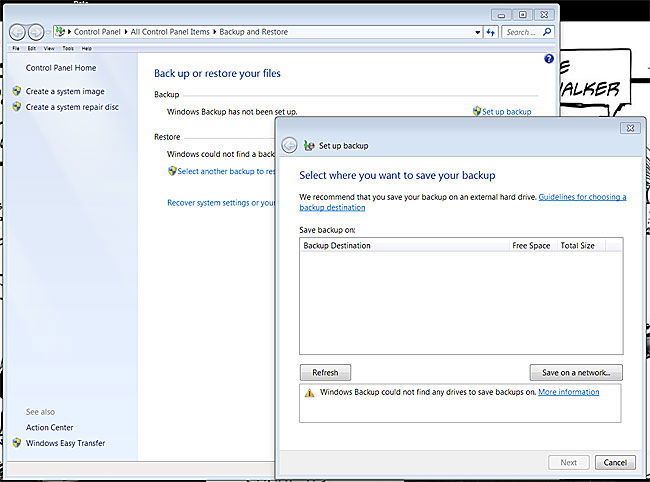Screen dimensions: 650x482
Task: Expand the arrow after Control Panel breadcrumb
Action: 126,31
